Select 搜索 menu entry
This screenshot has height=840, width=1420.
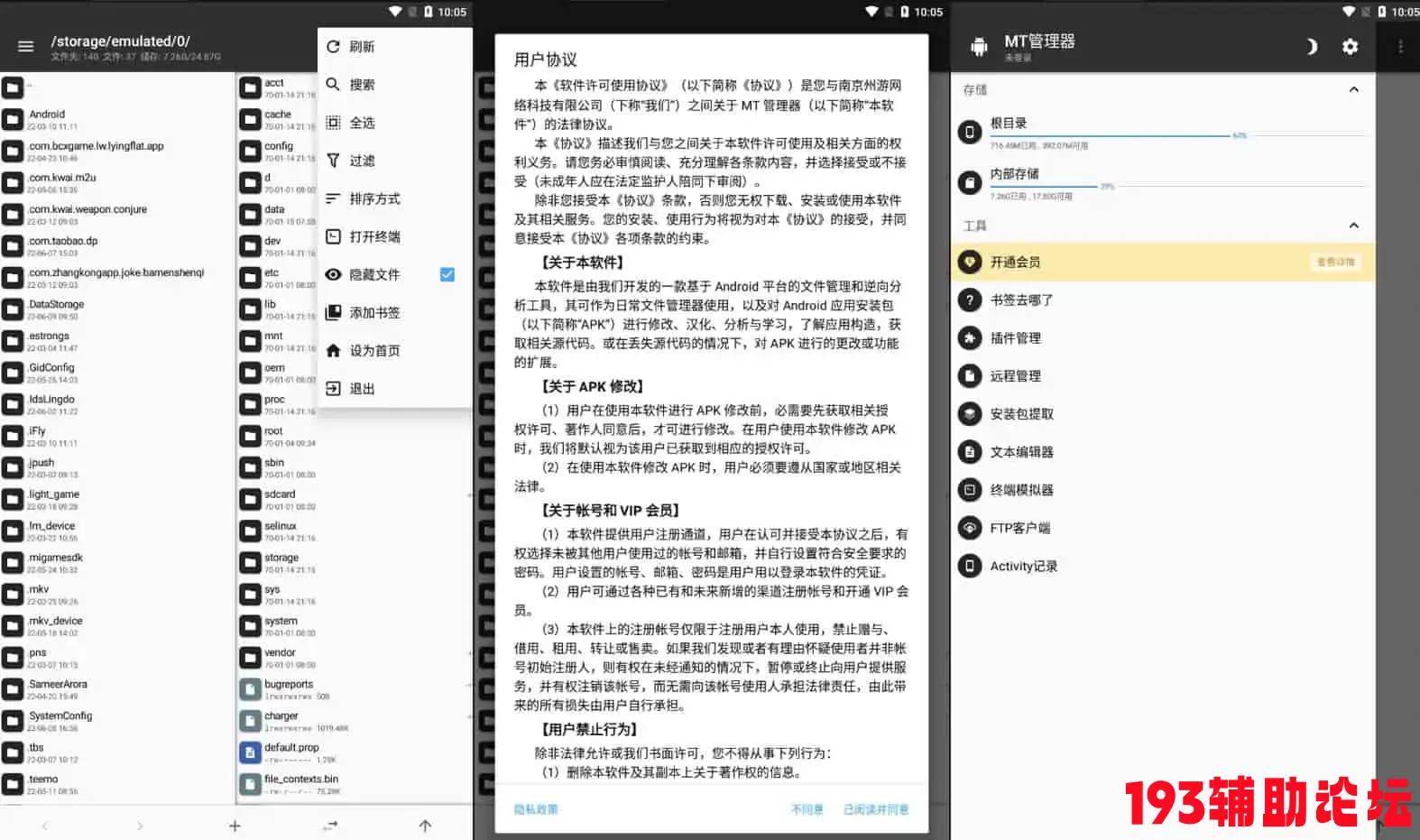click(394, 85)
